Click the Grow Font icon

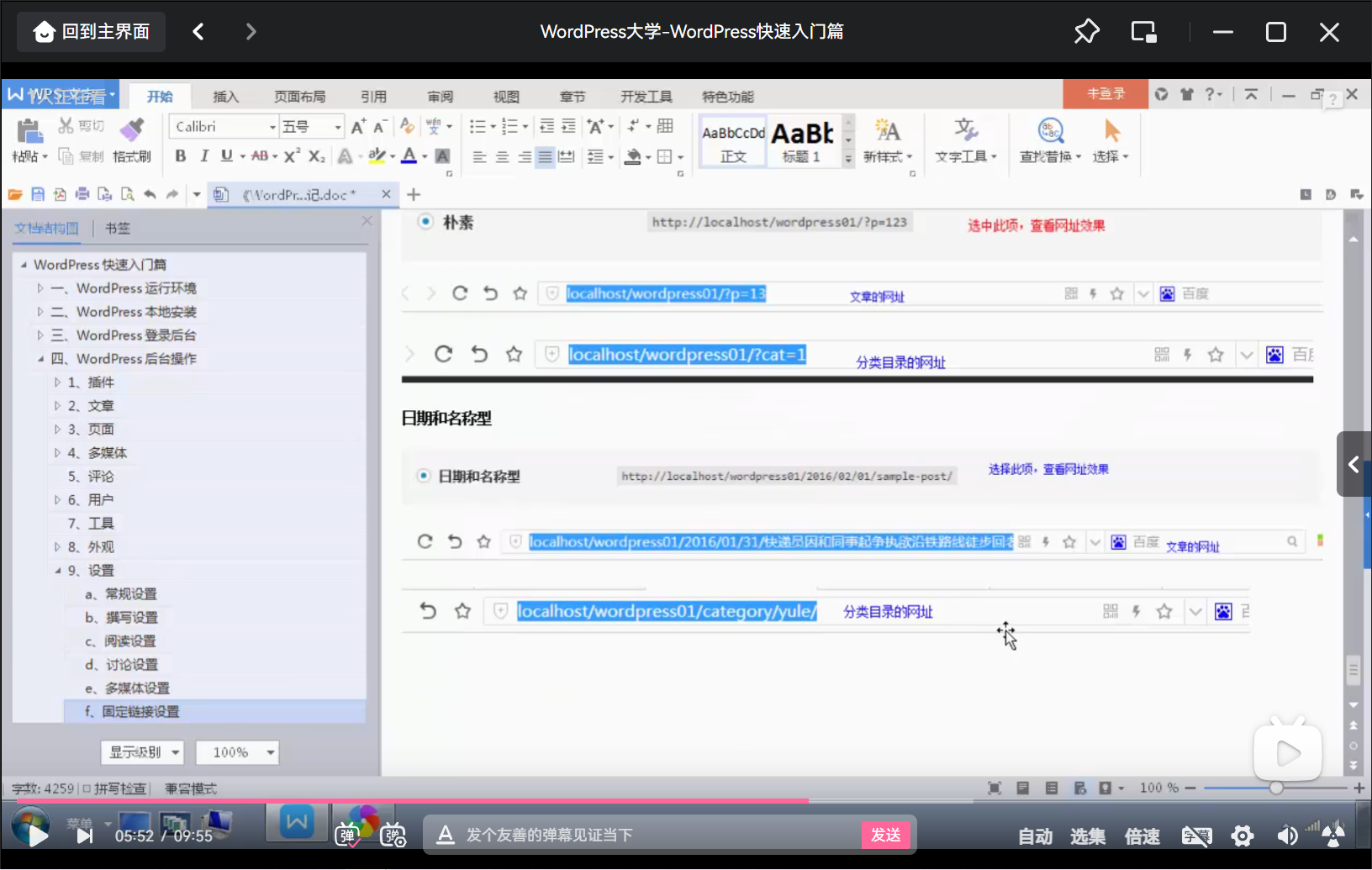359,126
